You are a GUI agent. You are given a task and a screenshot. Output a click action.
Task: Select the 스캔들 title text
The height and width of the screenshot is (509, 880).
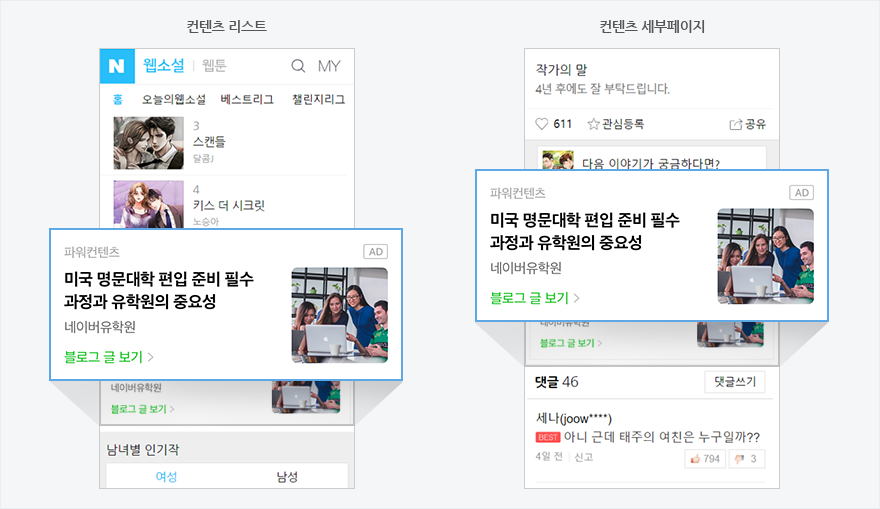[209, 141]
